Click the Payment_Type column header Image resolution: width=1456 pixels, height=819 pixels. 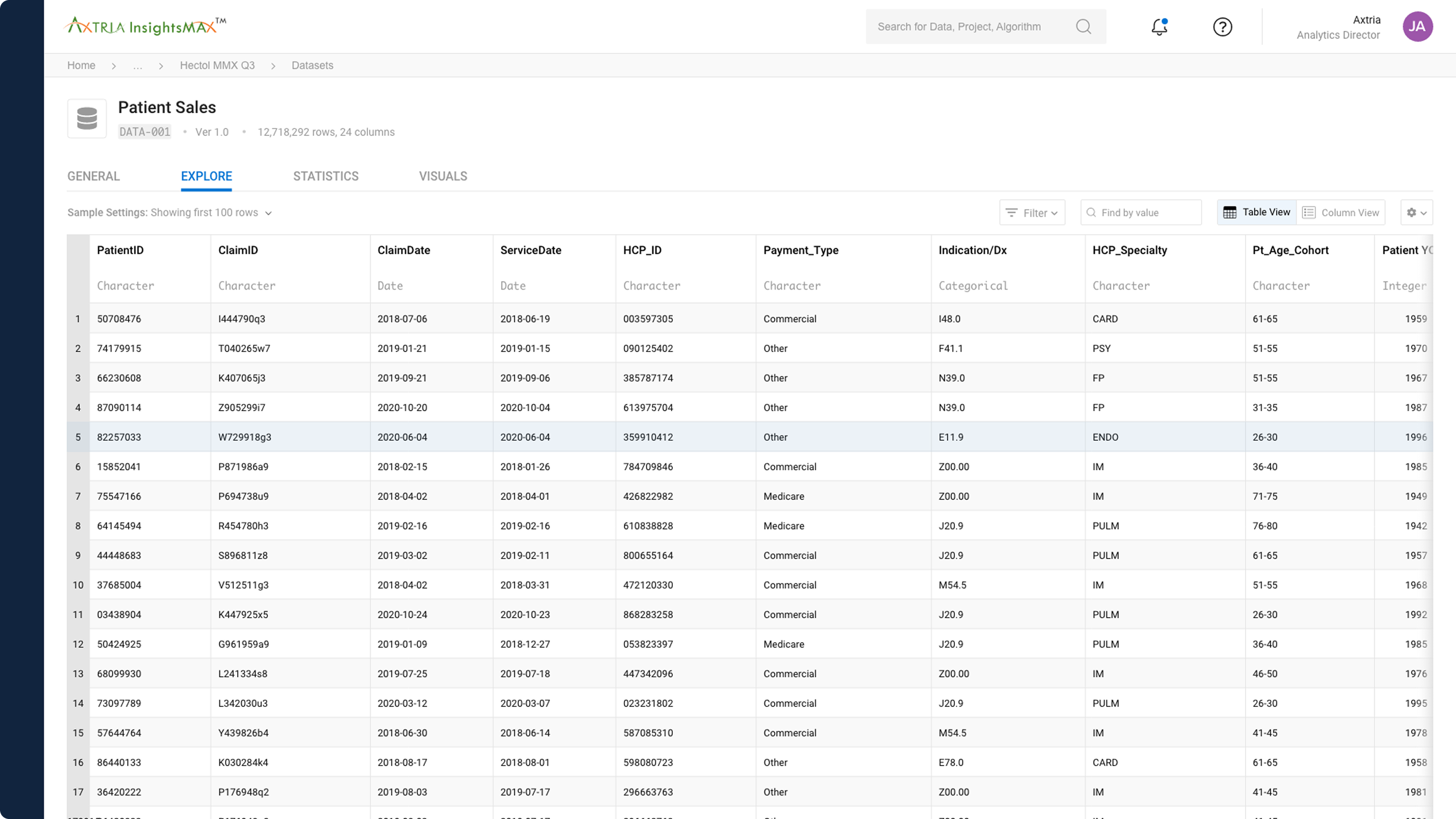pyautogui.click(x=800, y=250)
